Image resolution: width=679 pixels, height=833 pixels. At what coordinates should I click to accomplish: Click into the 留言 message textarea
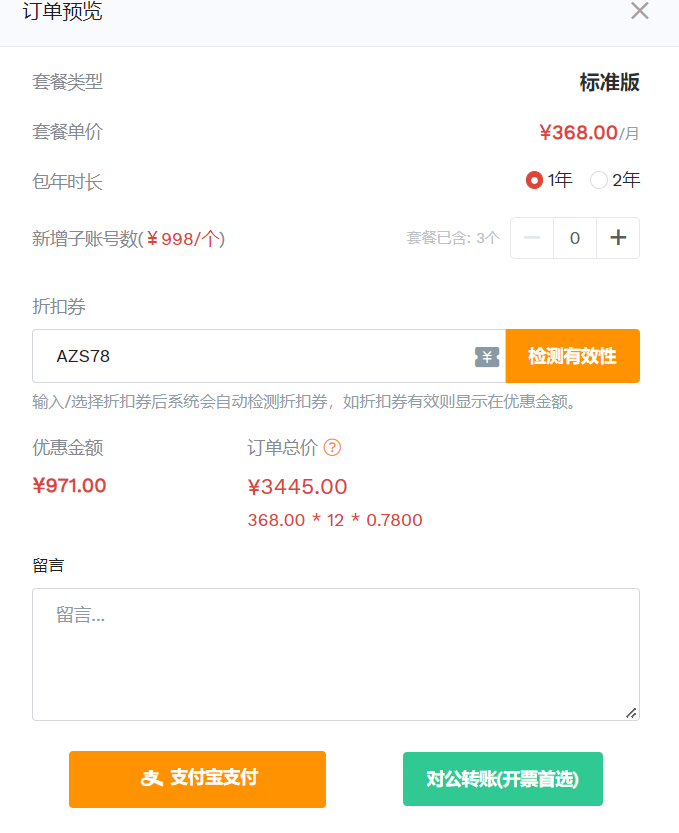[335, 654]
